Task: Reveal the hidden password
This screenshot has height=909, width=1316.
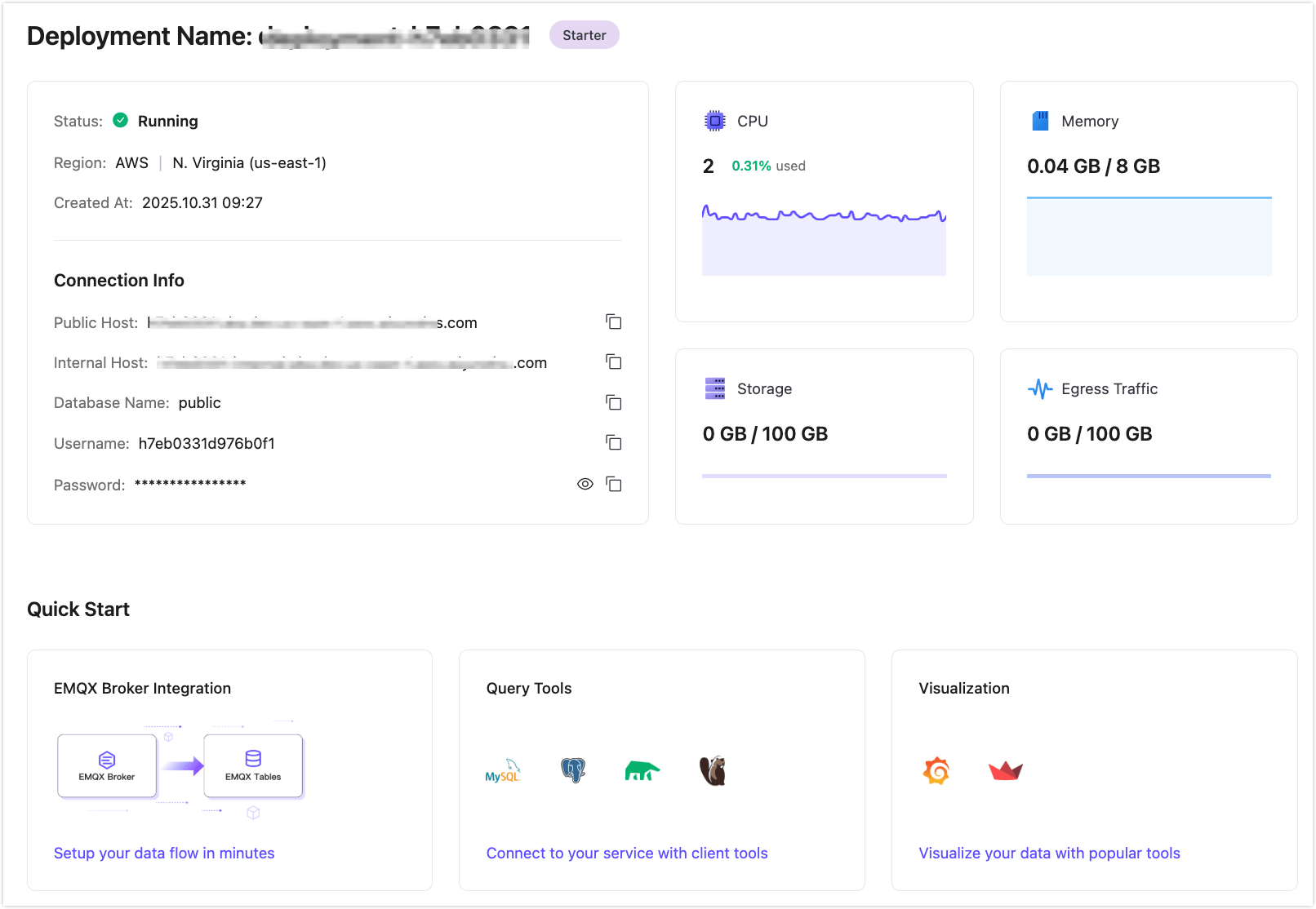Action: coord(585,483)
